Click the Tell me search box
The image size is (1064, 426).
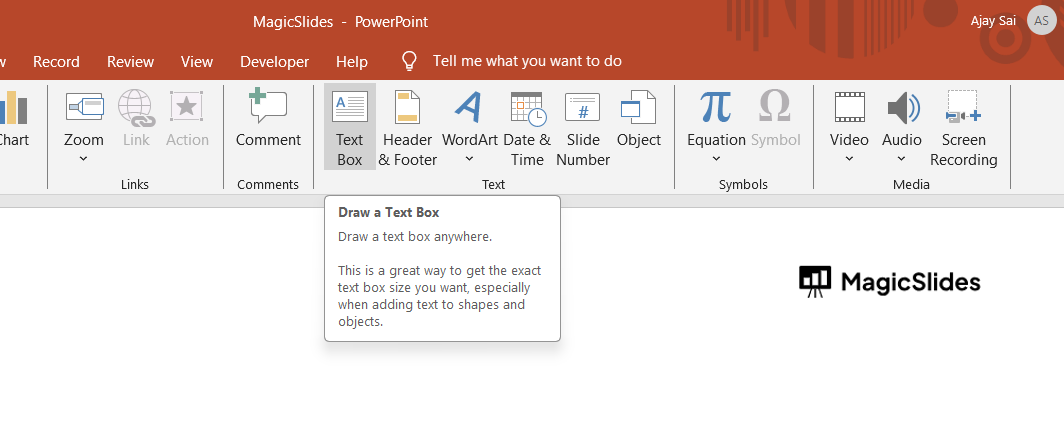tap(527, 61)
